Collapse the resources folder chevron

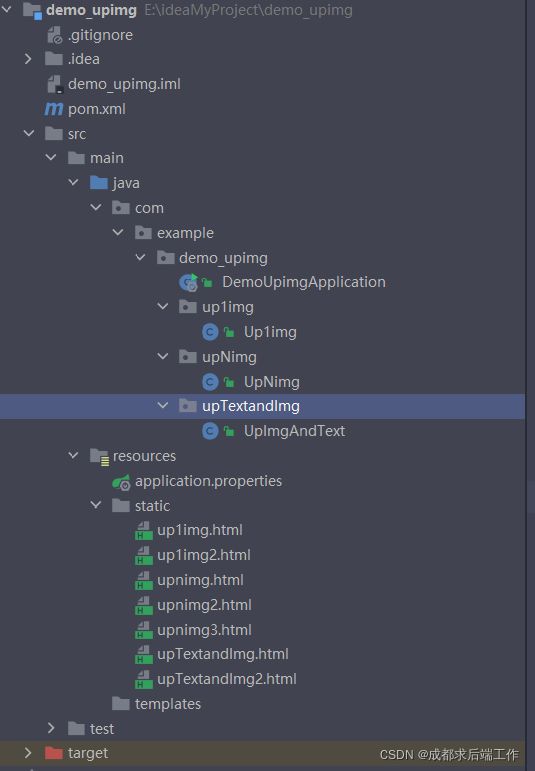point(73,455)
